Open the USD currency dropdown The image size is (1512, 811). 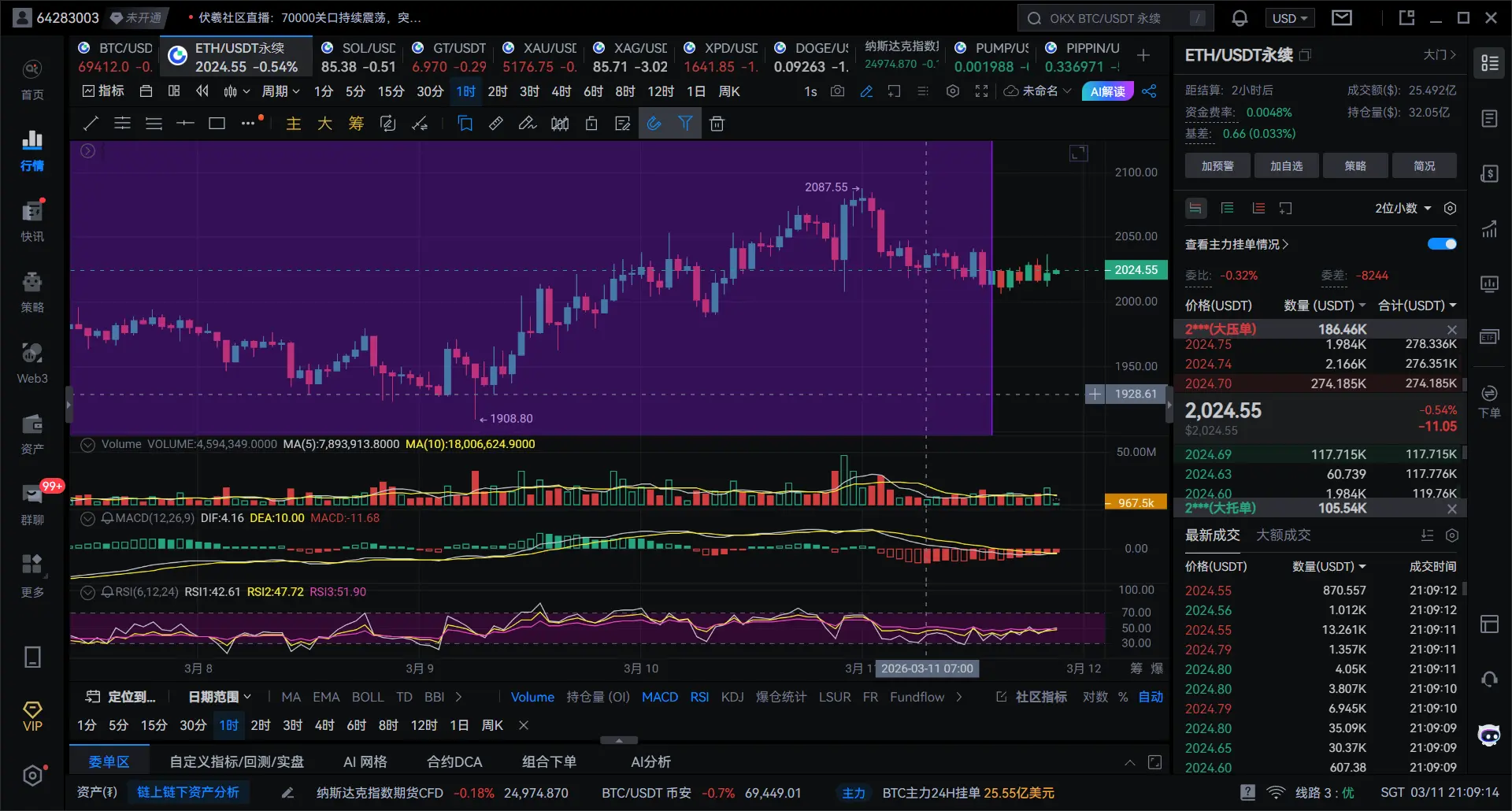coord(1290,18)
